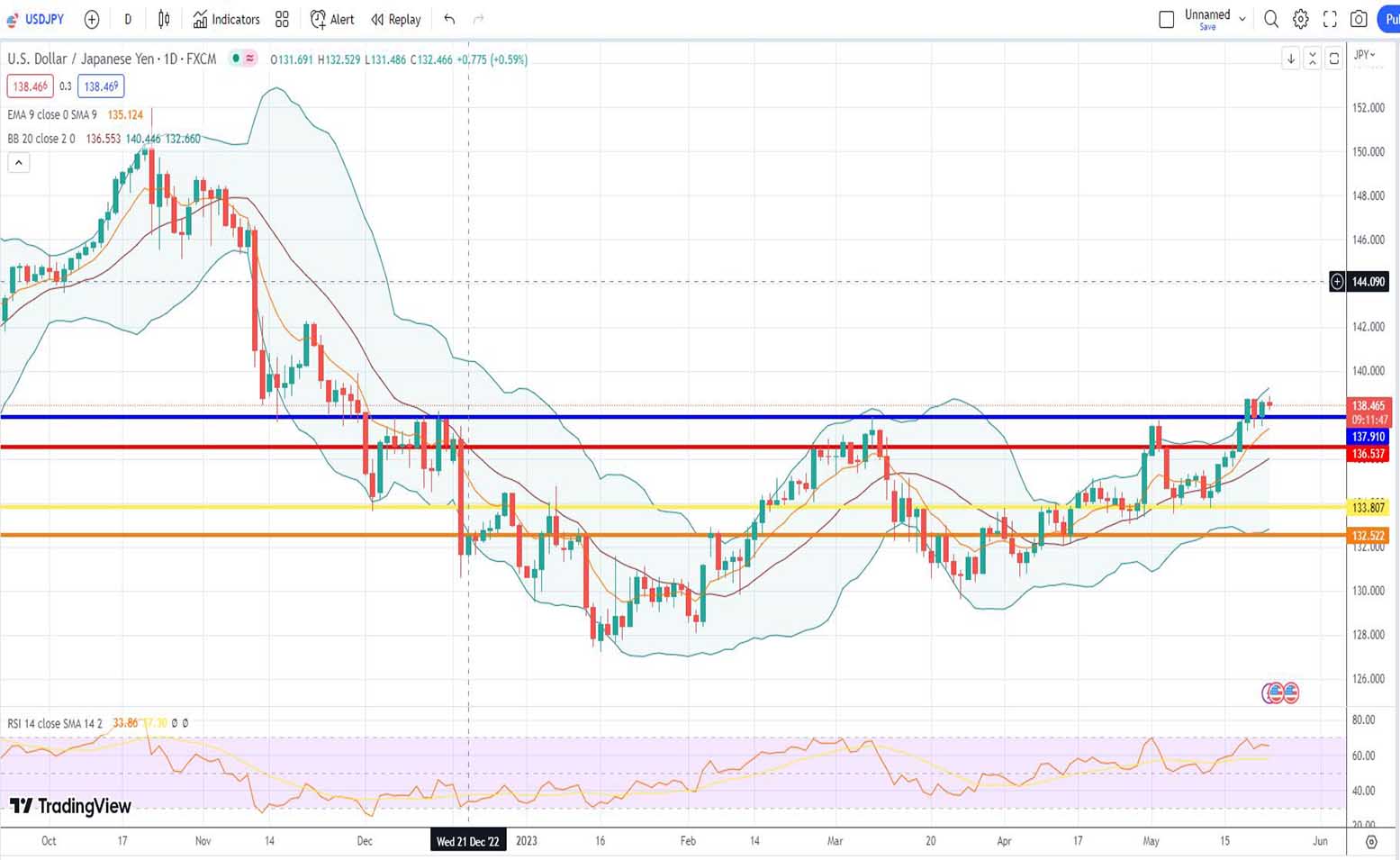Open chart settings gear icon
The width and height of the screenshot is (1400, 860).
coord(1301,19)
